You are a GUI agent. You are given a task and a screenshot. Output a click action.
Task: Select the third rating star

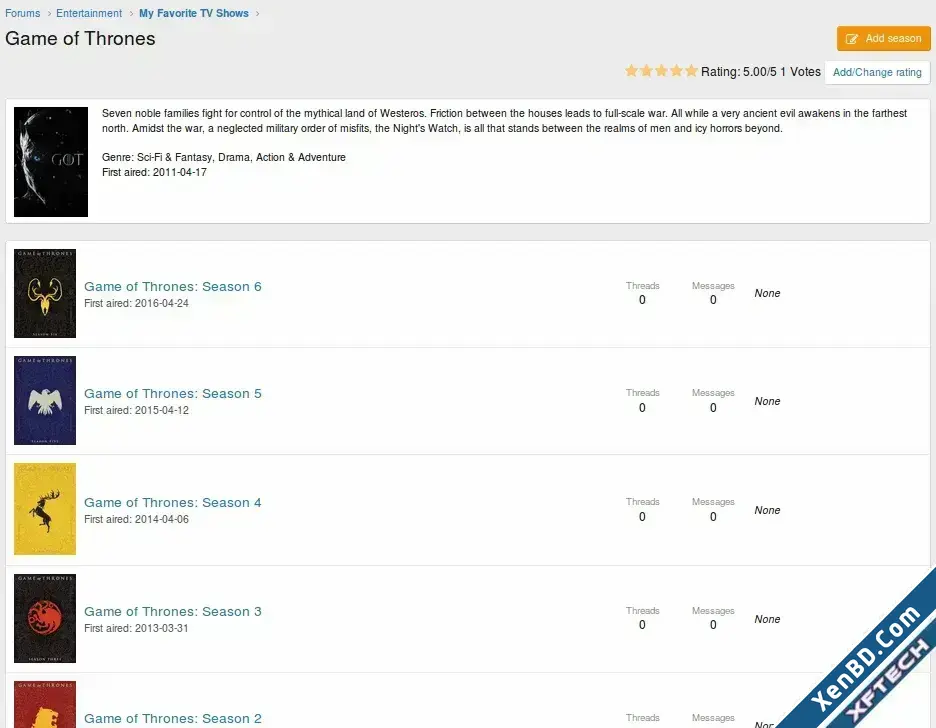[661, 71]
